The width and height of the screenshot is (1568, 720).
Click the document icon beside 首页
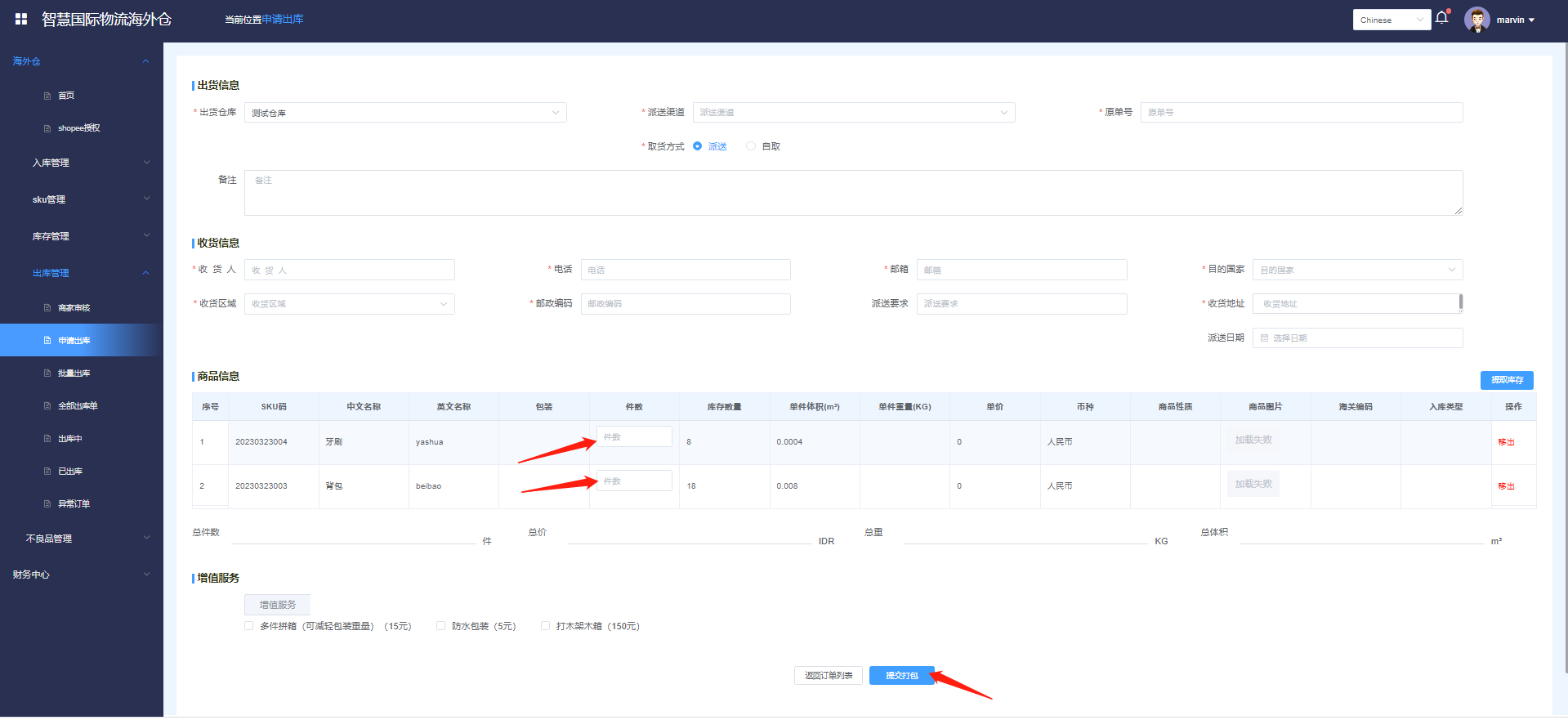[47, 96]
